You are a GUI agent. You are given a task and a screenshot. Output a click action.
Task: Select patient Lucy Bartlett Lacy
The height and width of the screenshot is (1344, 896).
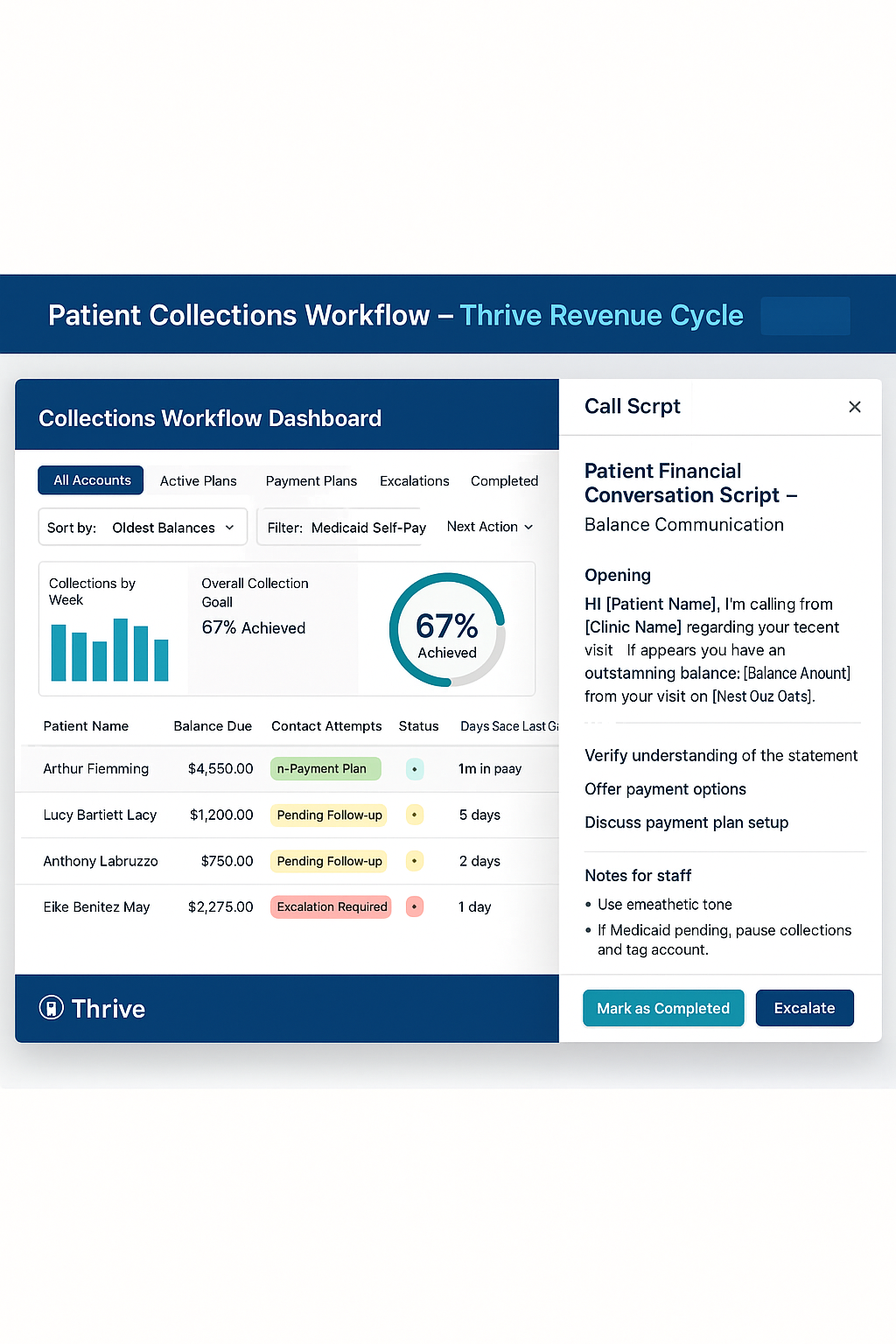[x=100, y=815]
